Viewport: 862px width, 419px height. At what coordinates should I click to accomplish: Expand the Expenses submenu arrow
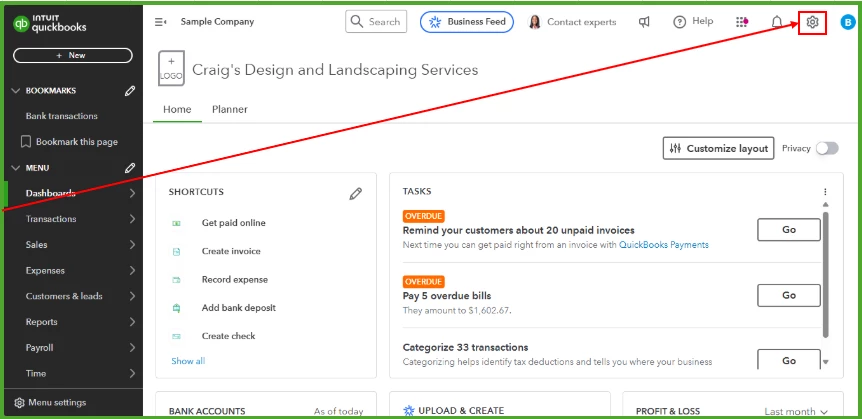[132, 271]
